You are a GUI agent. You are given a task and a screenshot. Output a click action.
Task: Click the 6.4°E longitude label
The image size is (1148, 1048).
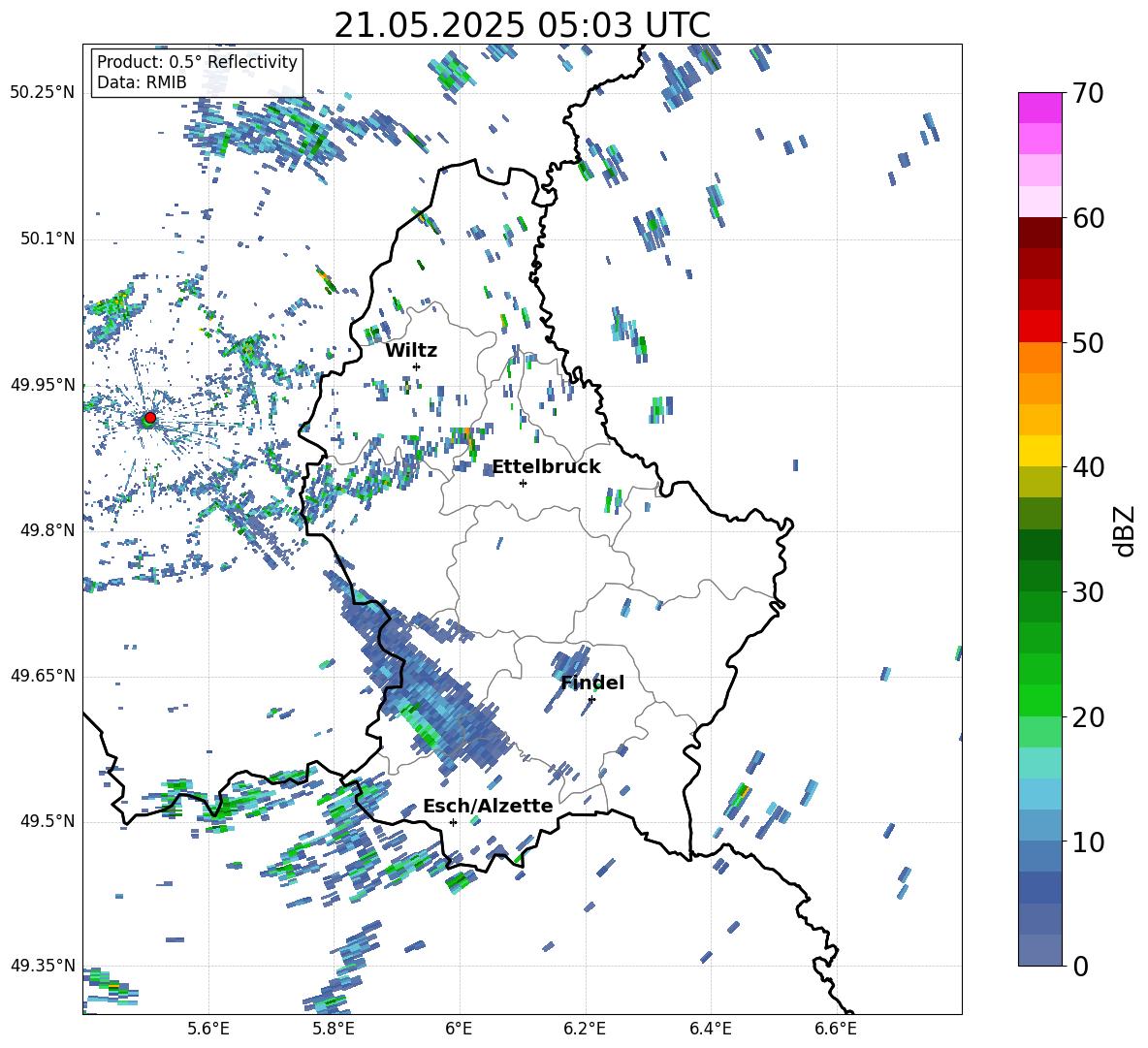coord(710,1029)
